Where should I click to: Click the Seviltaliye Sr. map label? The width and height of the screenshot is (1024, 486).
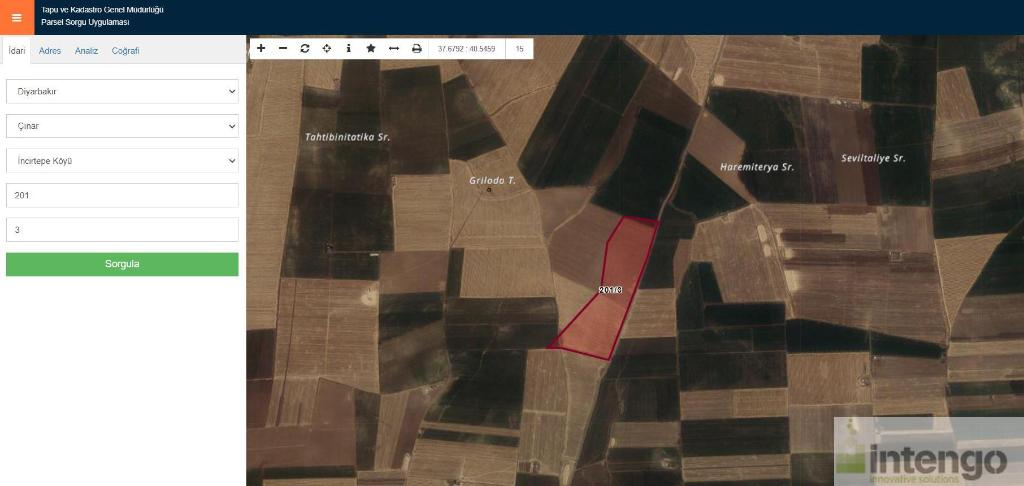click(874, 158)
